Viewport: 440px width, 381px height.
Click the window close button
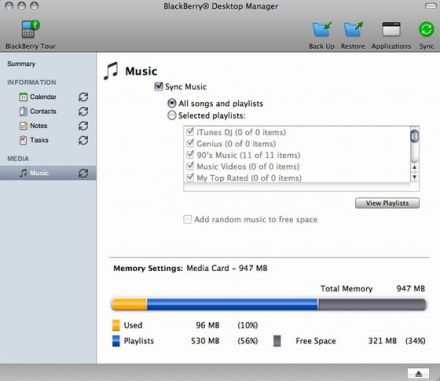pos(9,6)
